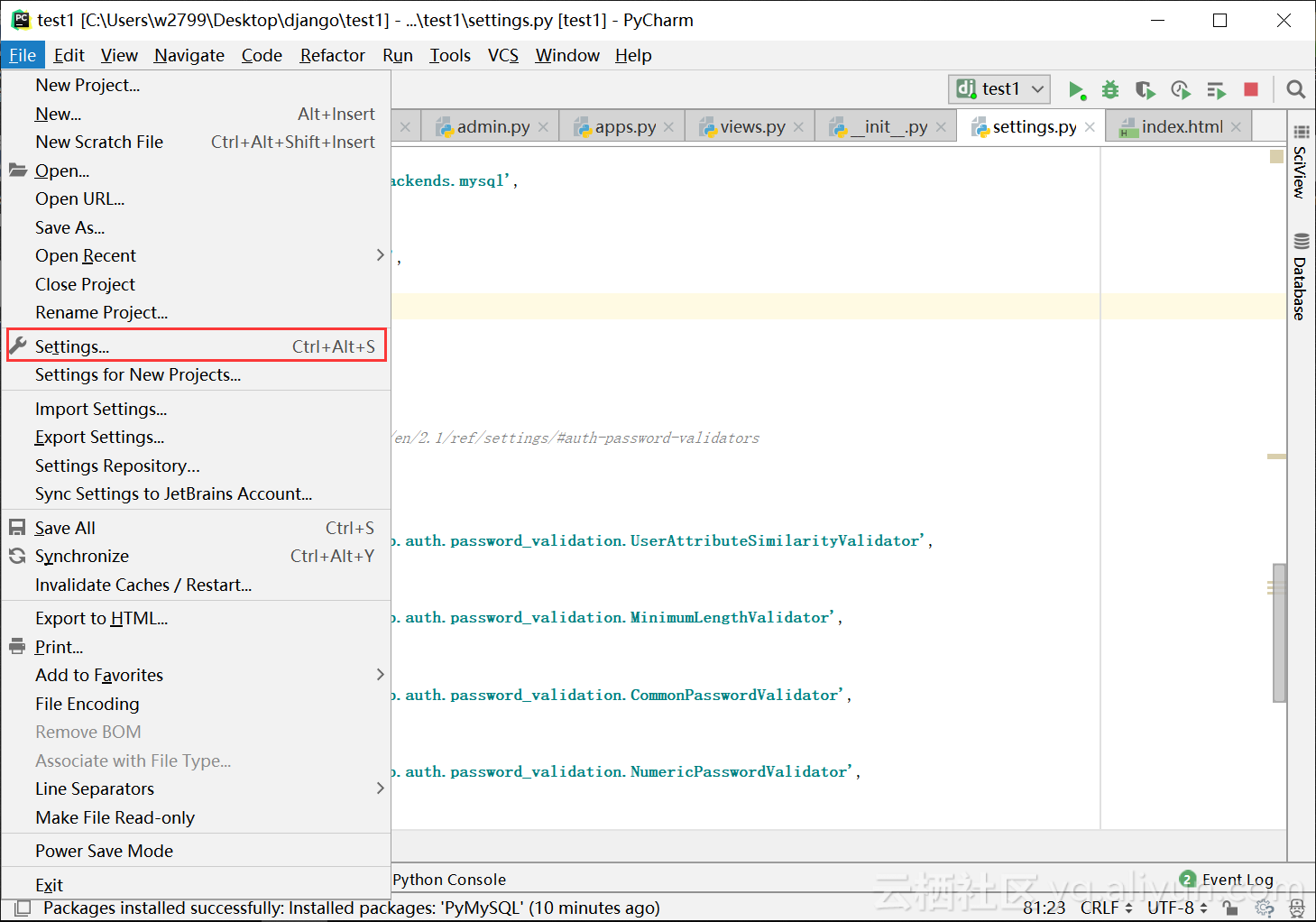
Task: Close the apps.py editor tab
Action: [x=668, y=127]
